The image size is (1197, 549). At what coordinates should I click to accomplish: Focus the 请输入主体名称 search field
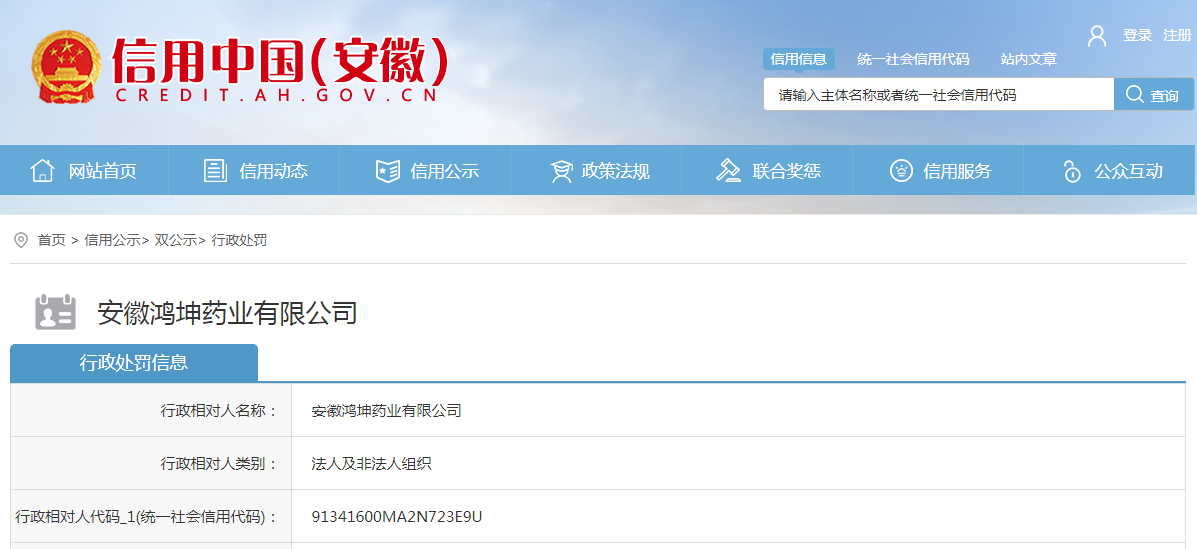pos(939,95)
